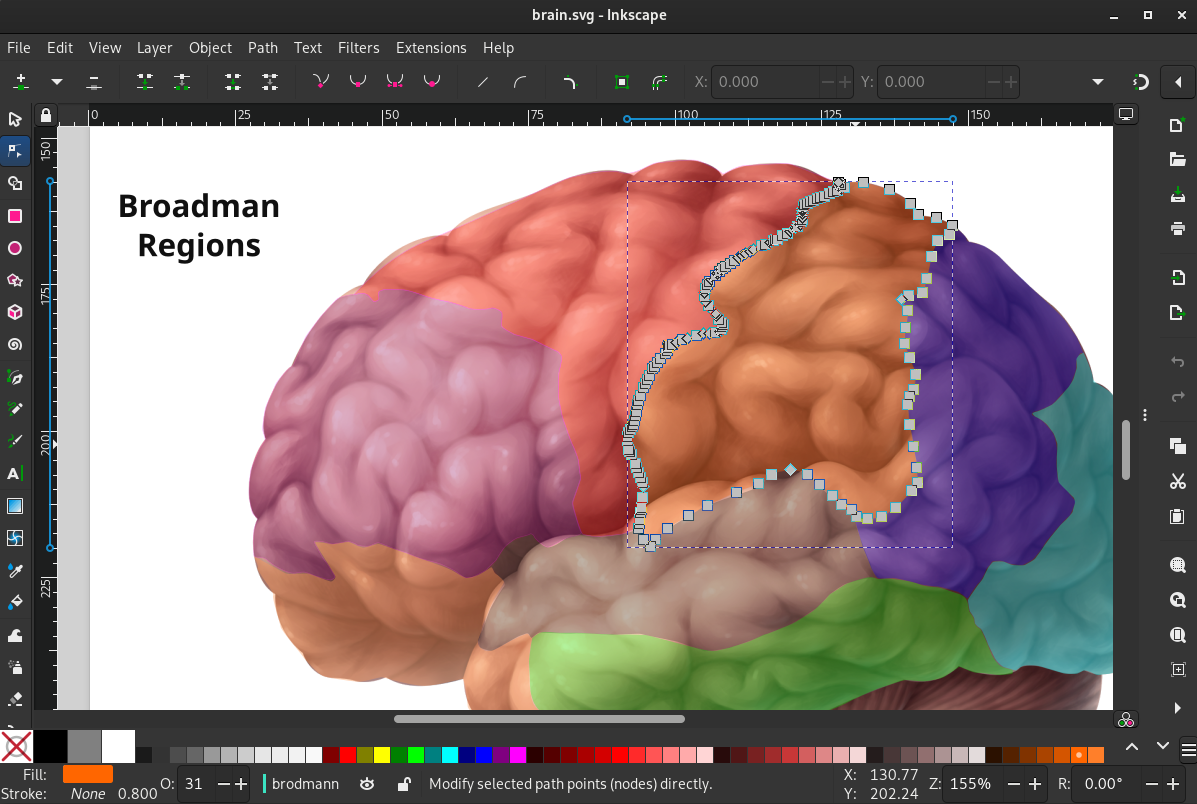Viewport: 1197px width, 804px height.
Task: Pick the 3D Box tool
Action: [15, 312]
